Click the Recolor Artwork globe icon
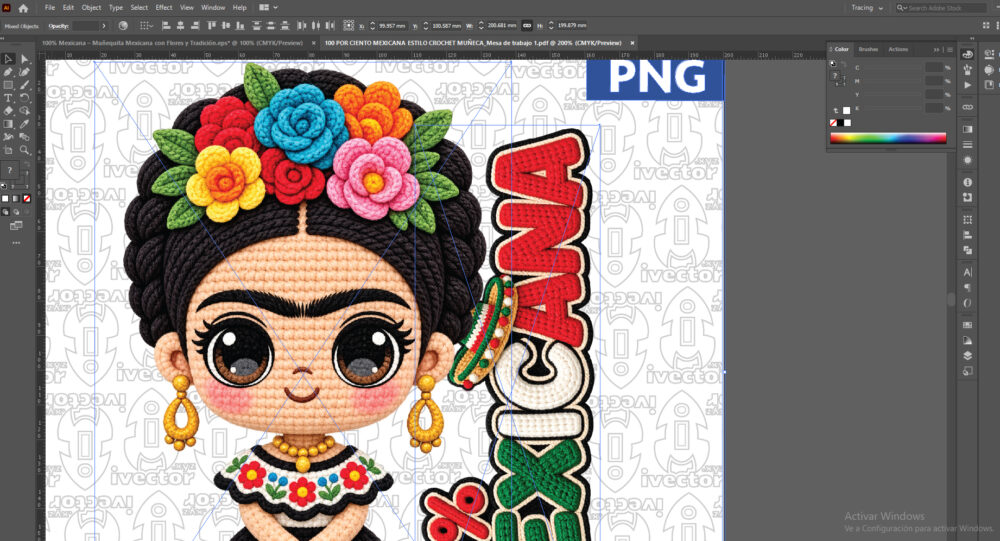The image size is (1000, 541). [x=123, y=26]
